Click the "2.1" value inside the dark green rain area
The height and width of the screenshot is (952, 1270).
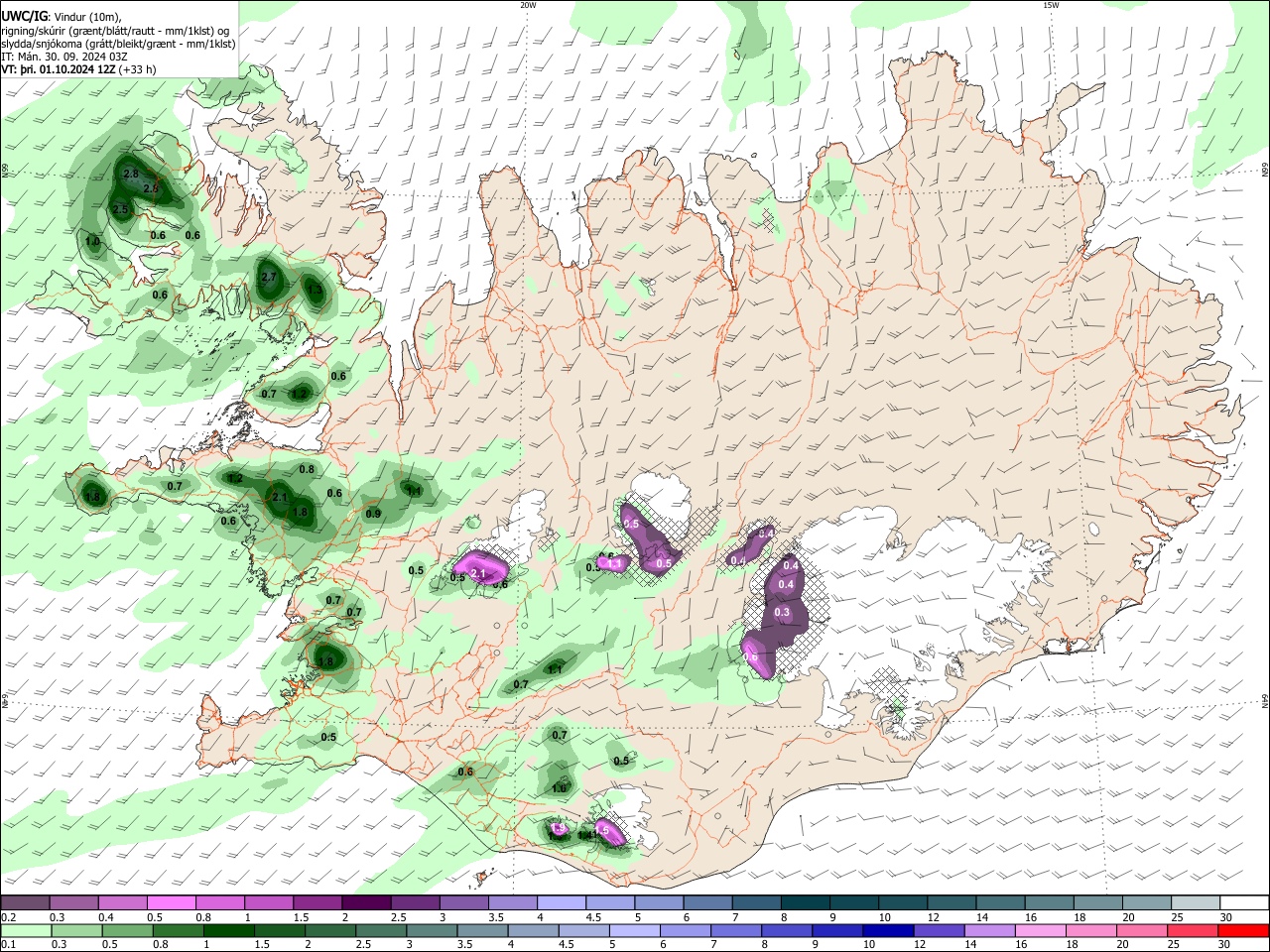pyautogui.click(x=279, y=498)
